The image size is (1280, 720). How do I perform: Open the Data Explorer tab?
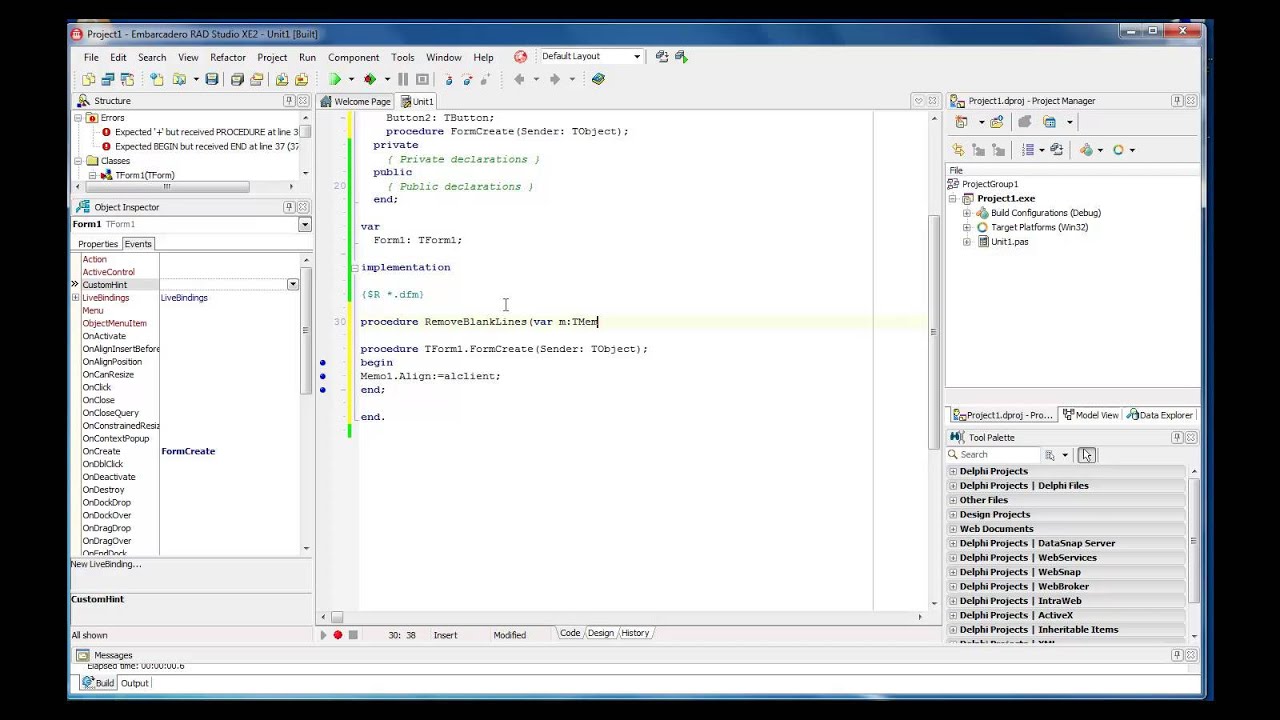coord(1160,415)
